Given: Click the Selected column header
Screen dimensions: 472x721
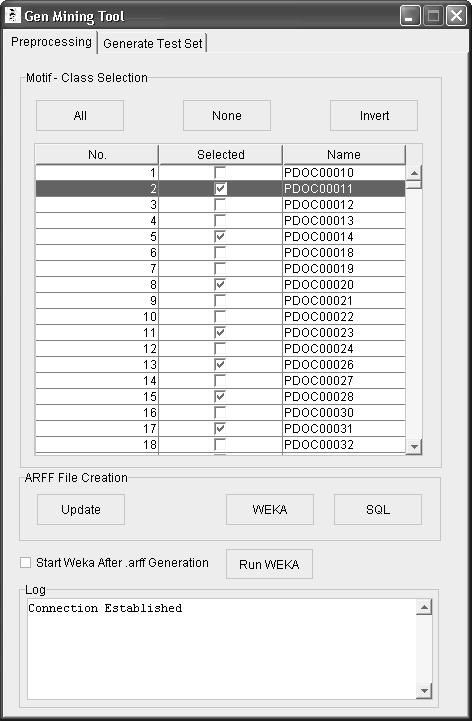Looking at the screenshot, I should (221, 154).
